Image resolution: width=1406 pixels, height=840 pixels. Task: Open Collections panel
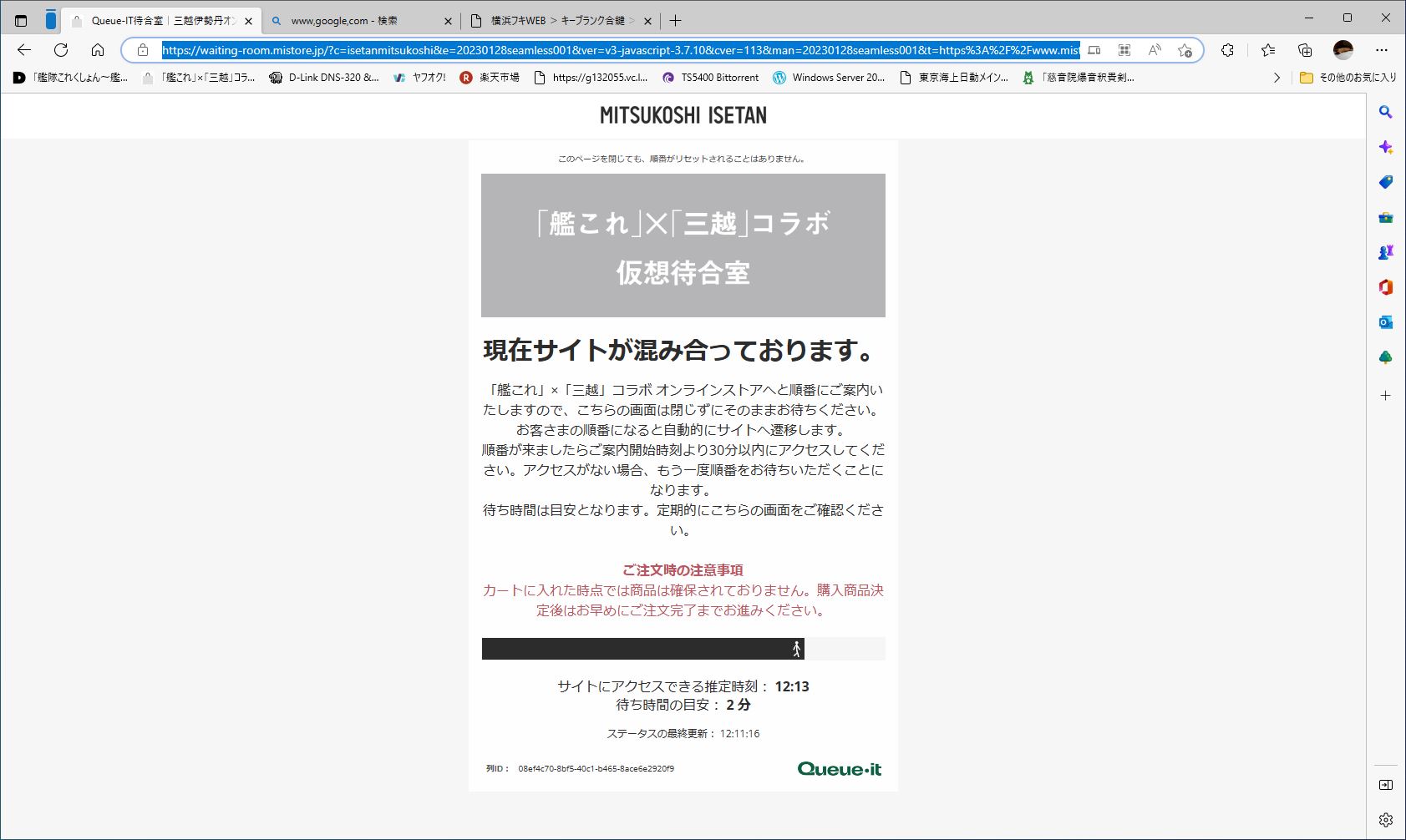point(1305,50)
